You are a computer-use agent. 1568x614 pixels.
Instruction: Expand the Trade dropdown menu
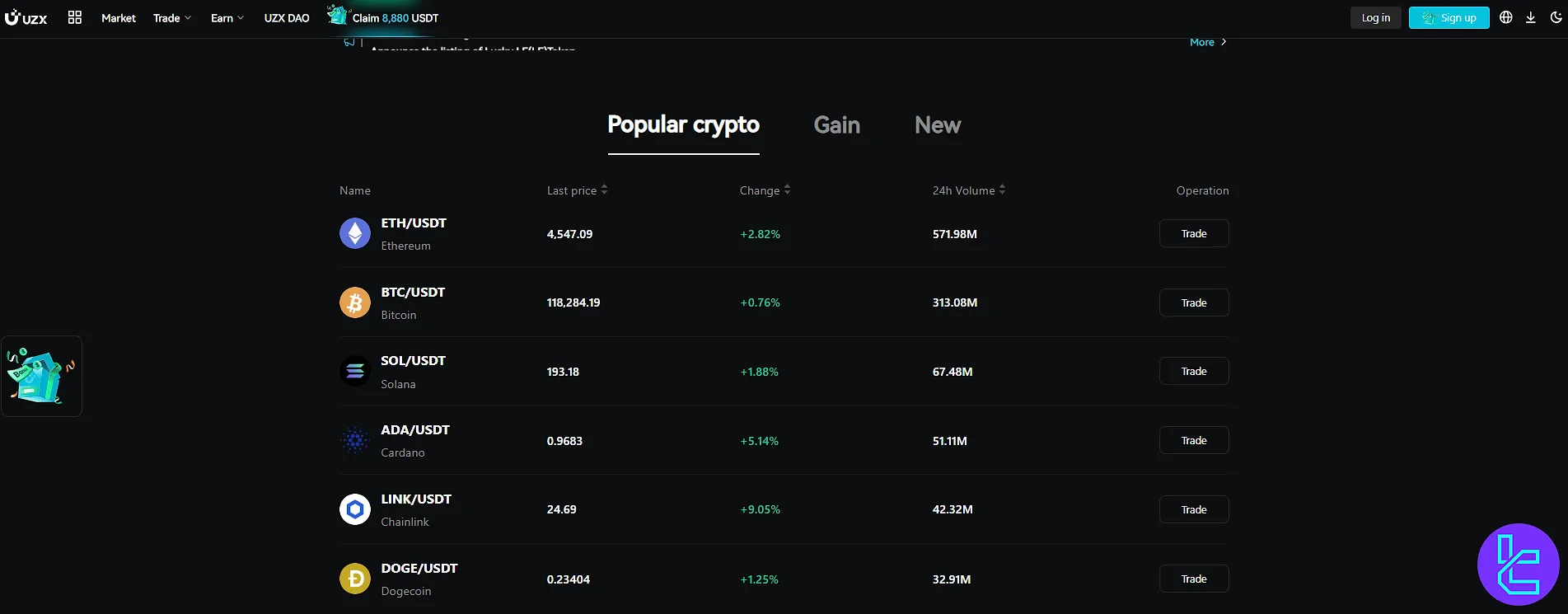click(172, 18)
